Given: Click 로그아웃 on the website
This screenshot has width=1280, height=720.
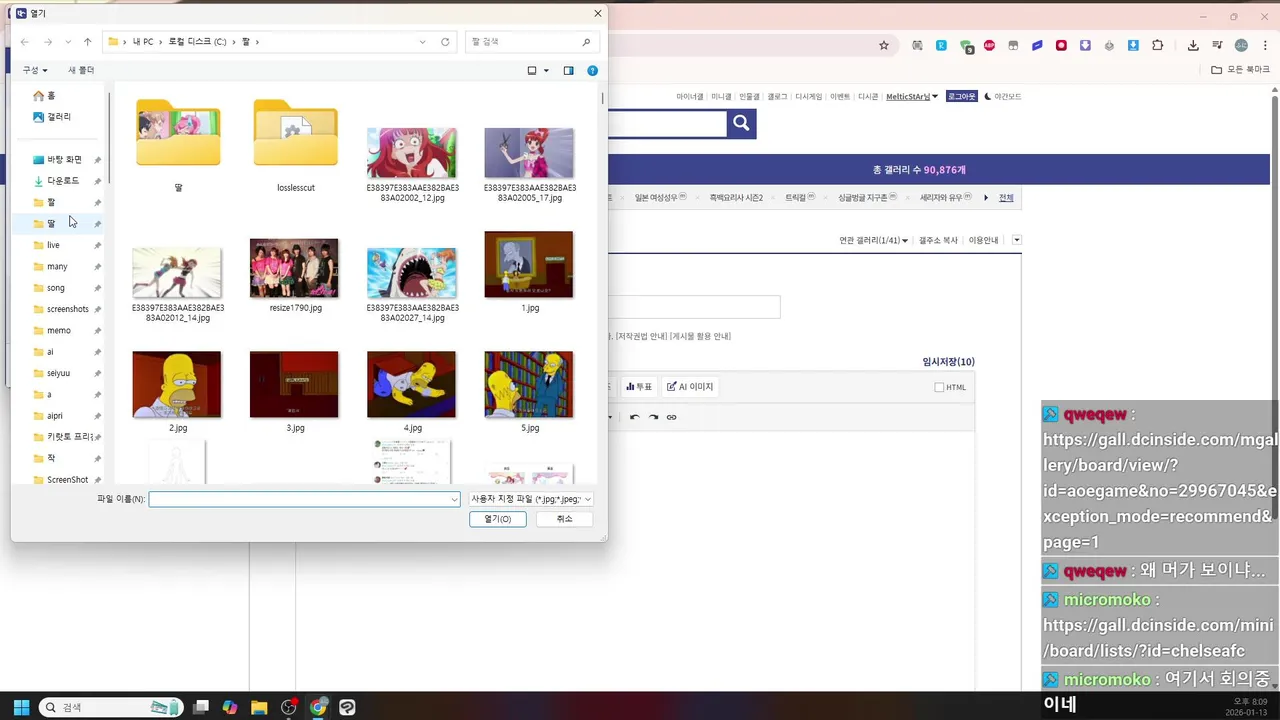Looking at the screenshot, I should tap(961, 97).
